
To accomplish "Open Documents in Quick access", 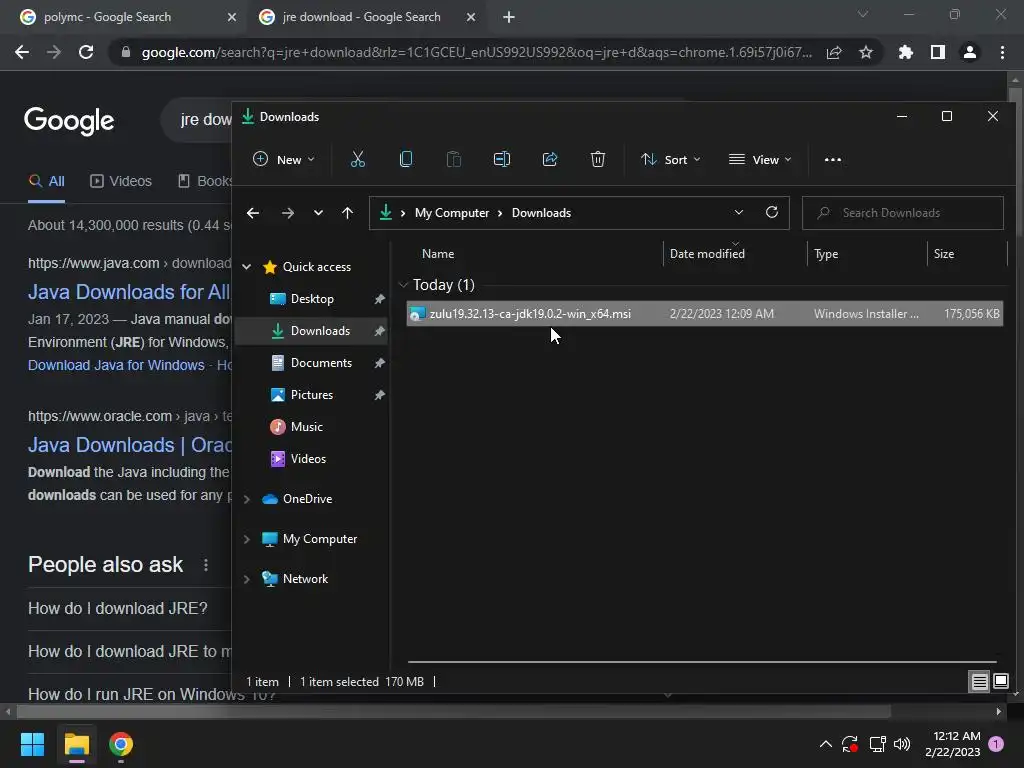I will pyautogui.click(x=321, y=363).
